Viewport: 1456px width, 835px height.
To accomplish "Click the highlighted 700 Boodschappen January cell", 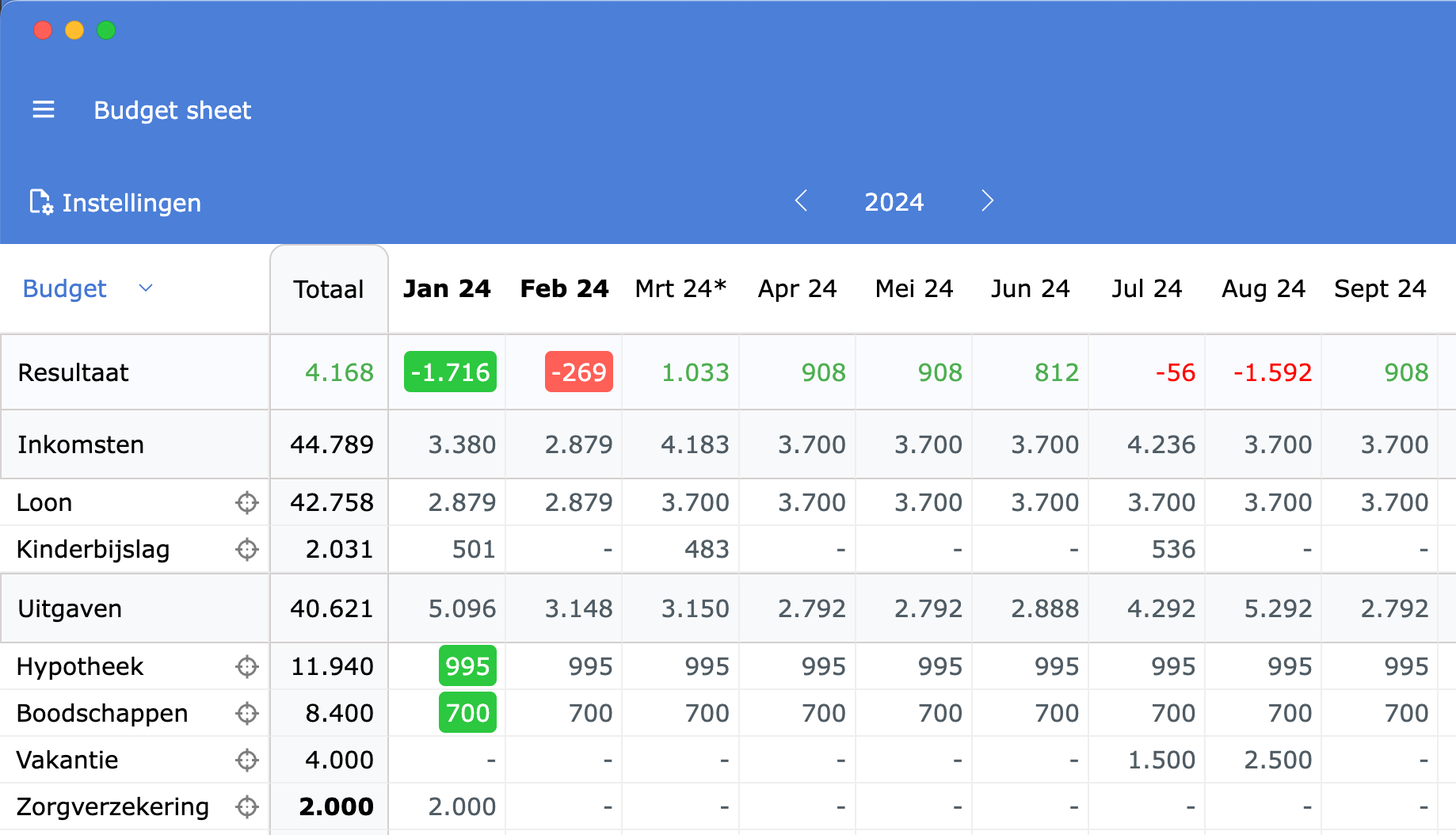I will pyautogui.click(x=467, y=714).
